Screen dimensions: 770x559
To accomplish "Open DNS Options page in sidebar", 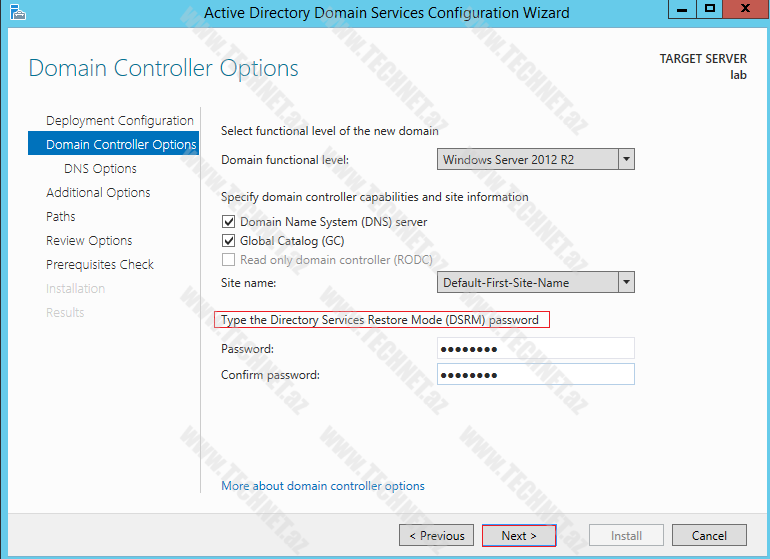I will [x=100, y=169].
